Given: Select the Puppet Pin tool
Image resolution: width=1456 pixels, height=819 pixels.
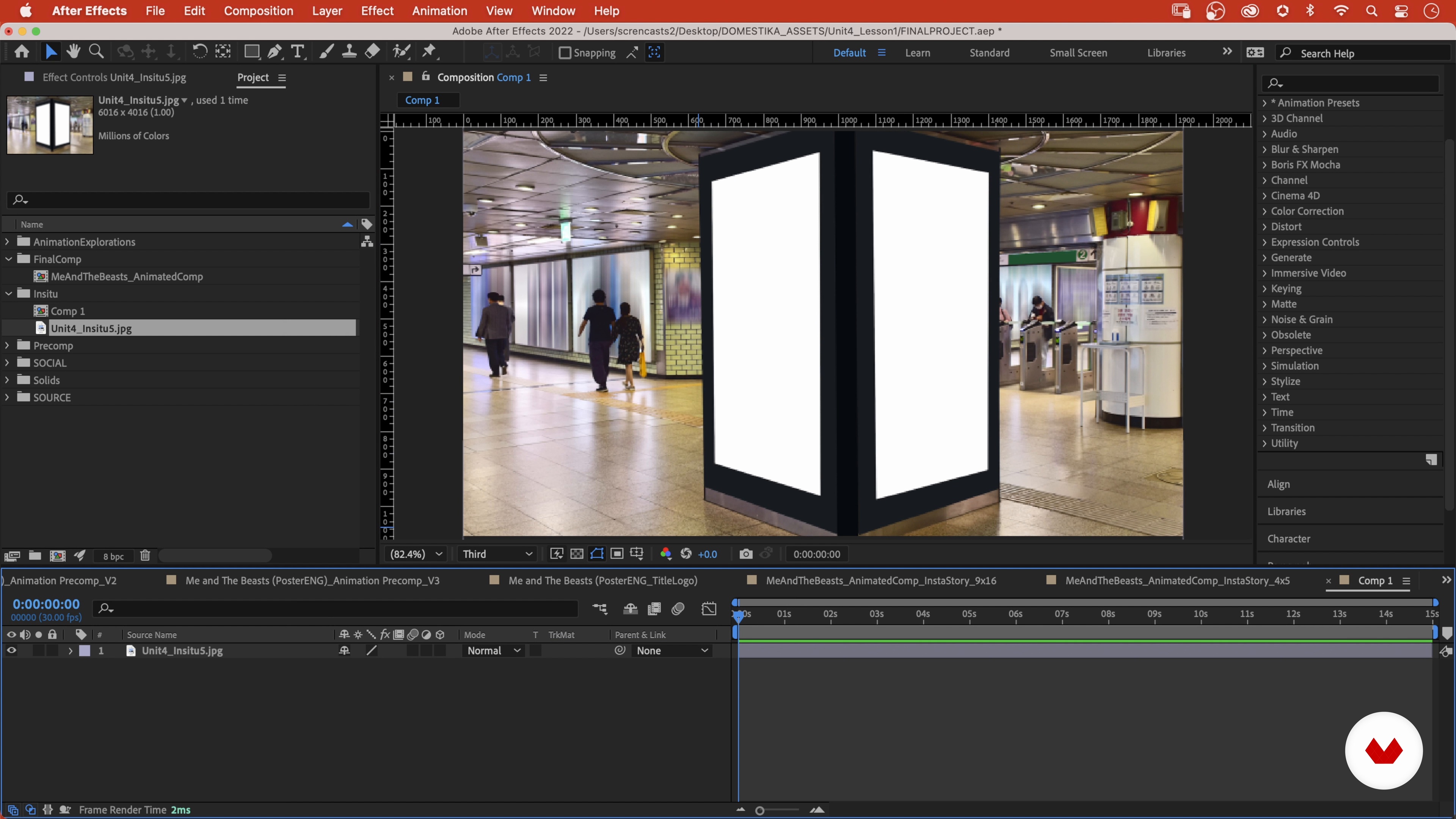Looking at the screenshot, I should point(430,52).
